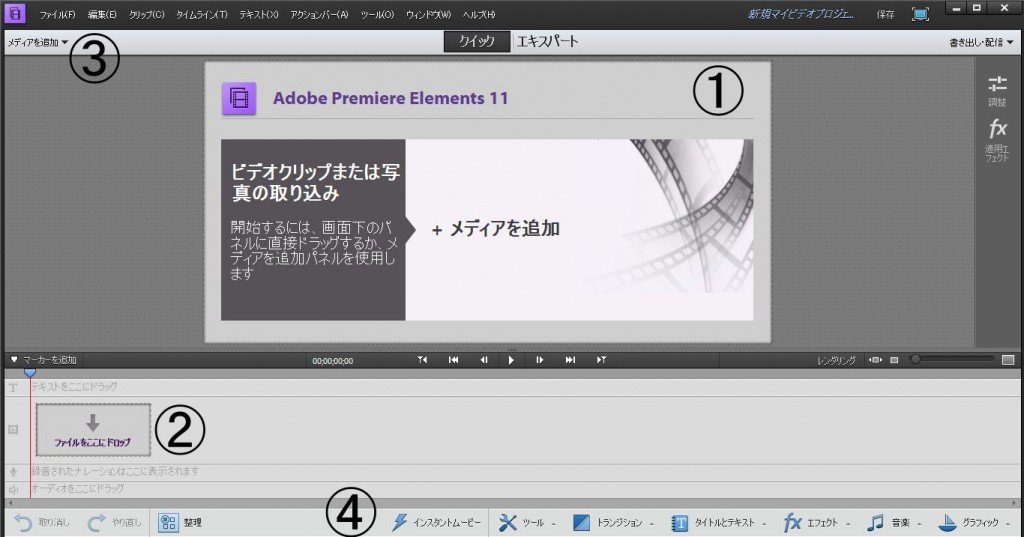Jump to end of timeline
The image size is (1024, 537).
(570, 360)
